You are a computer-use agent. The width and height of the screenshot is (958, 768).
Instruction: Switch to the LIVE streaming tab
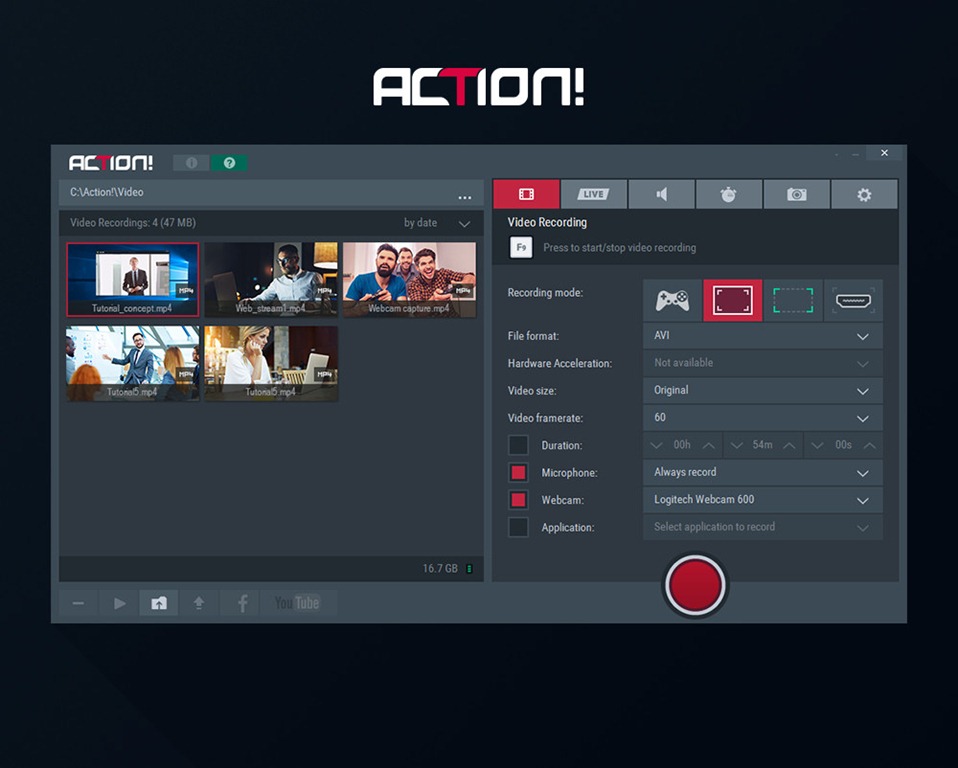pyautogui.click(x=594, y=194)
